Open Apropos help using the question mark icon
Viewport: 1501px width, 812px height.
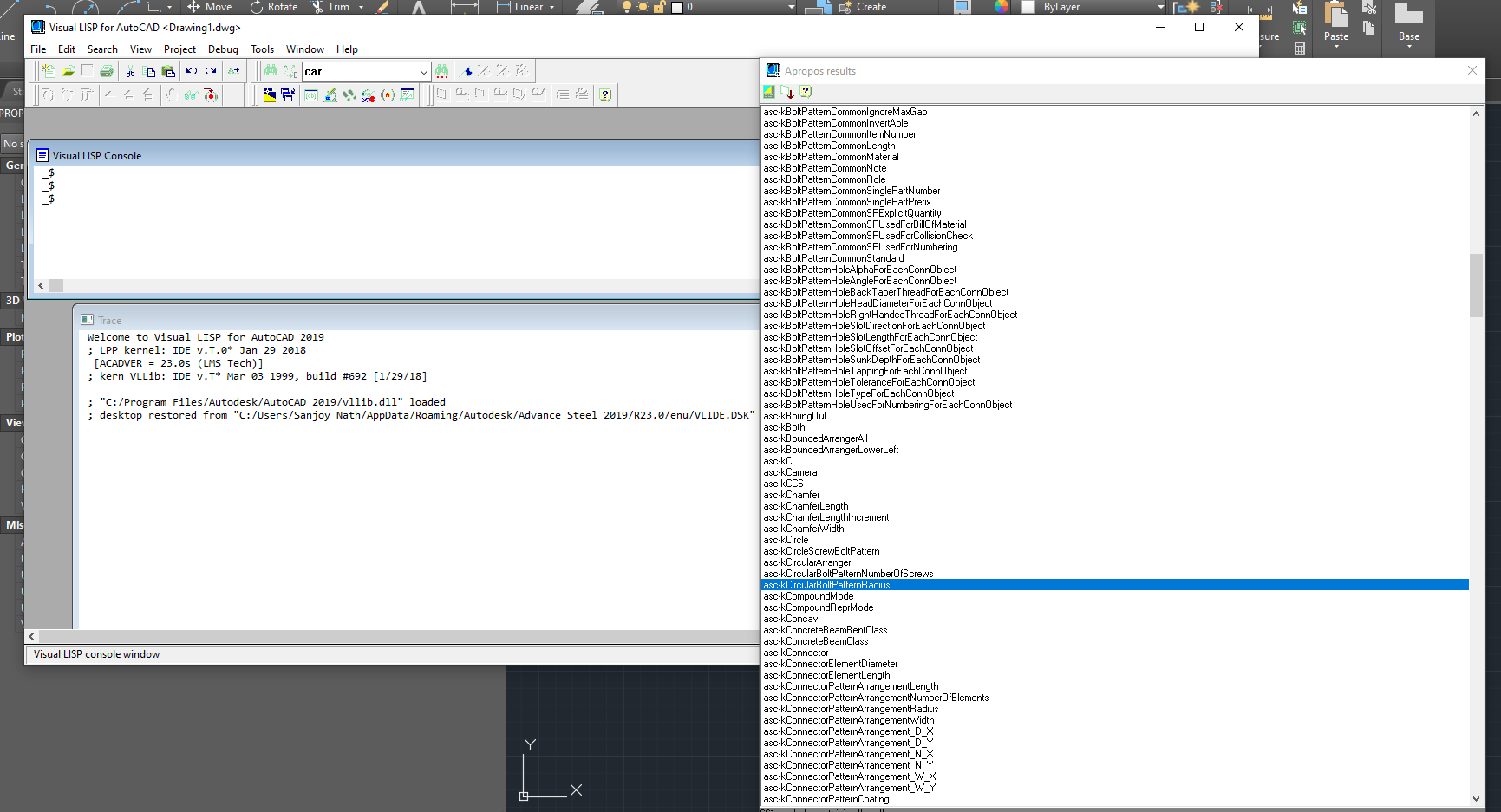click(805, 91)
